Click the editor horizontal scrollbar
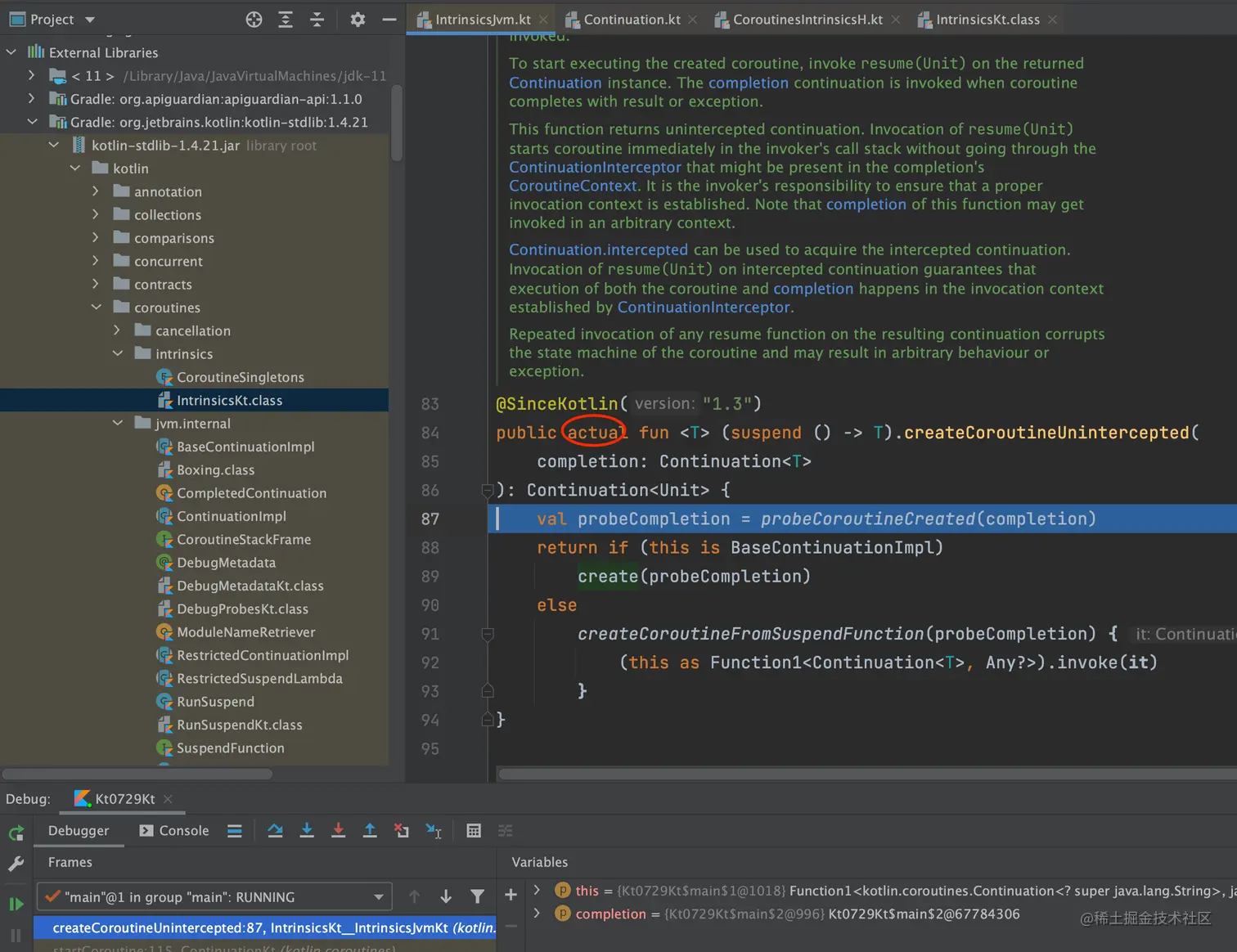The image size is (1237, 952). tap(867, 774)
